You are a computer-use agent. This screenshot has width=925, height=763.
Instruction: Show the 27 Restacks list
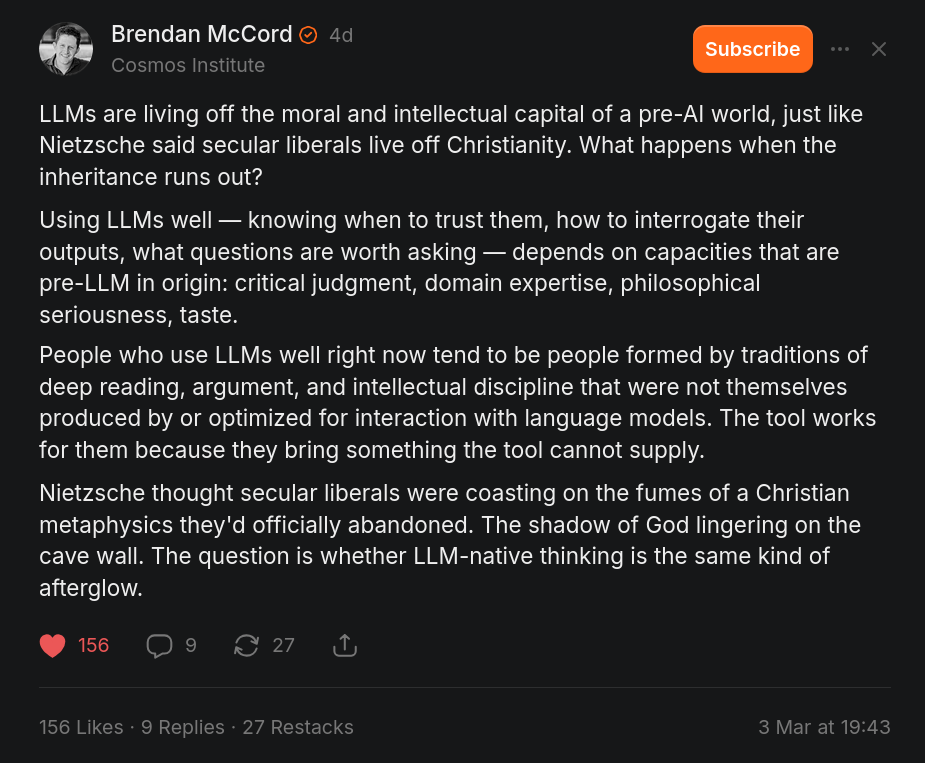pos(298,727)
